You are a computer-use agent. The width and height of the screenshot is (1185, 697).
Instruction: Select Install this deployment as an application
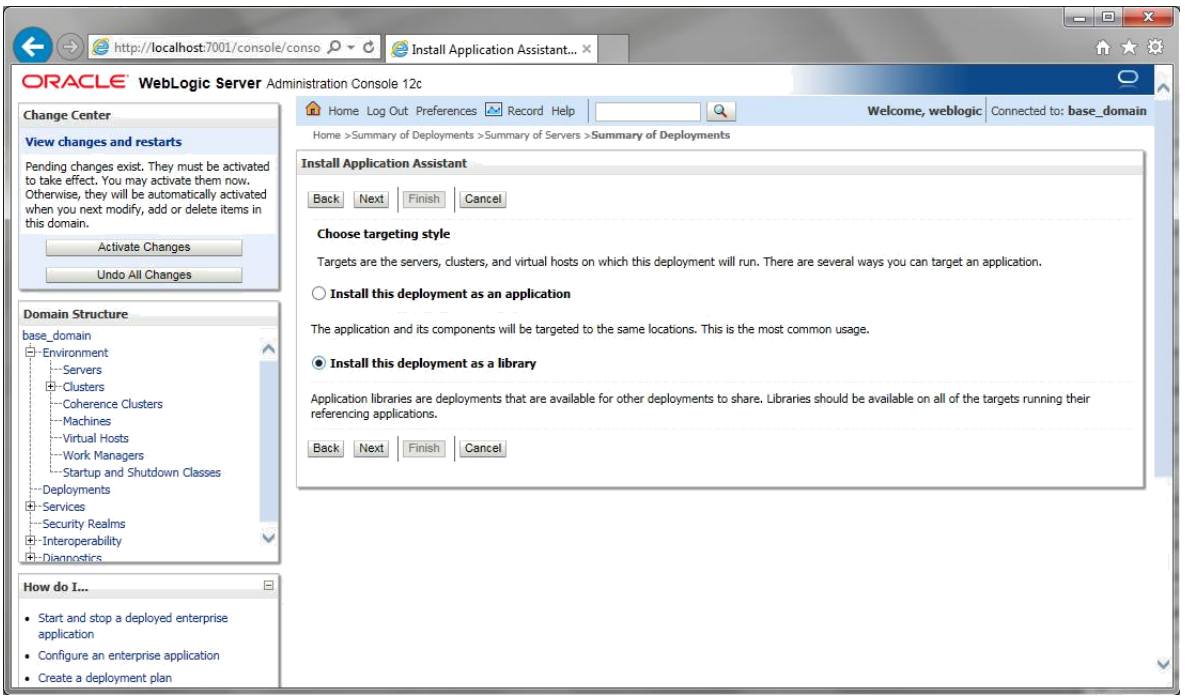pyautogui.click(x=319, y=294)
